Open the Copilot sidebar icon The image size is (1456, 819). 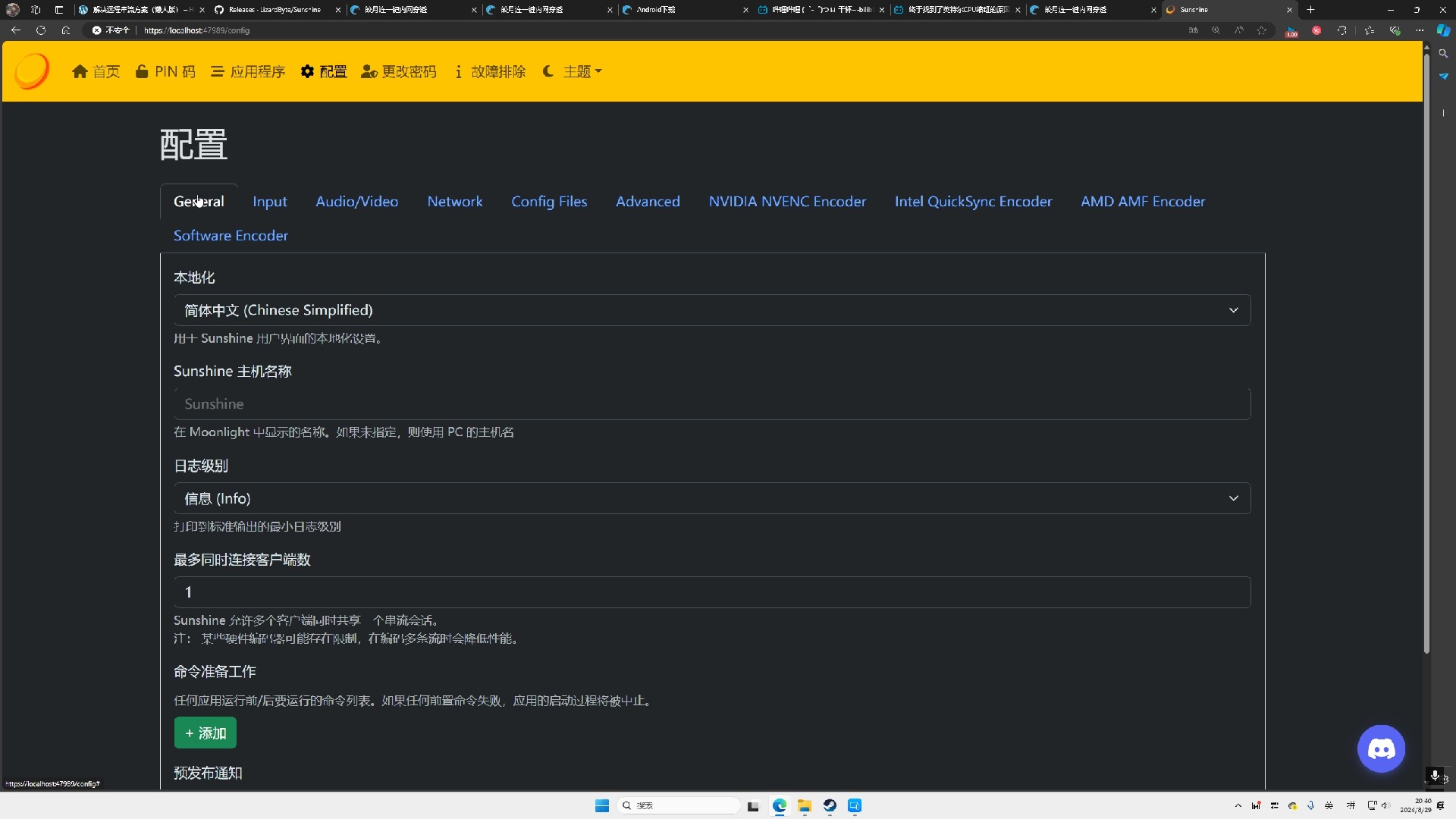tap(1443, 30)
